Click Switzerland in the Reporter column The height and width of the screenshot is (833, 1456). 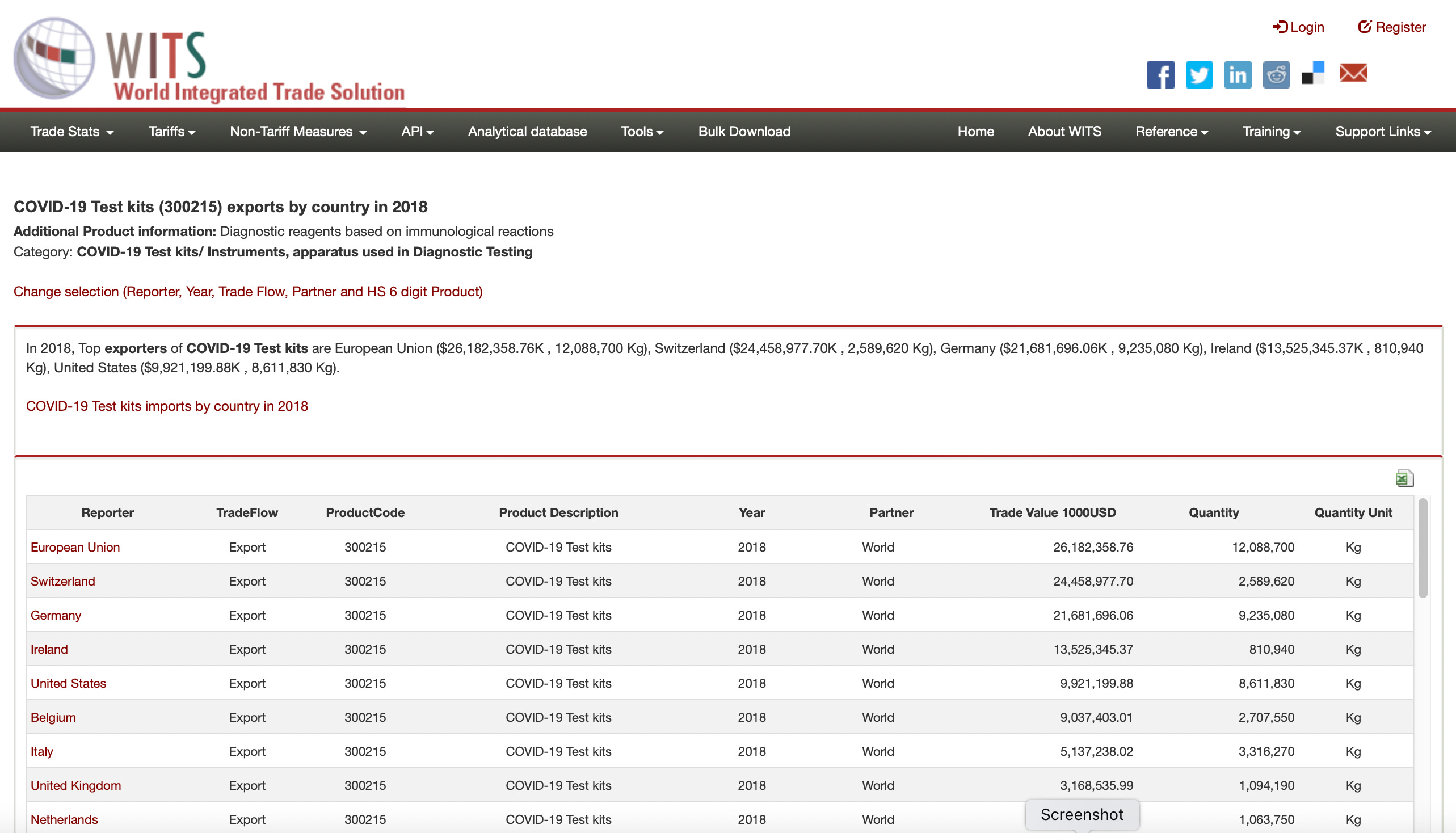(x=62, y=580)
